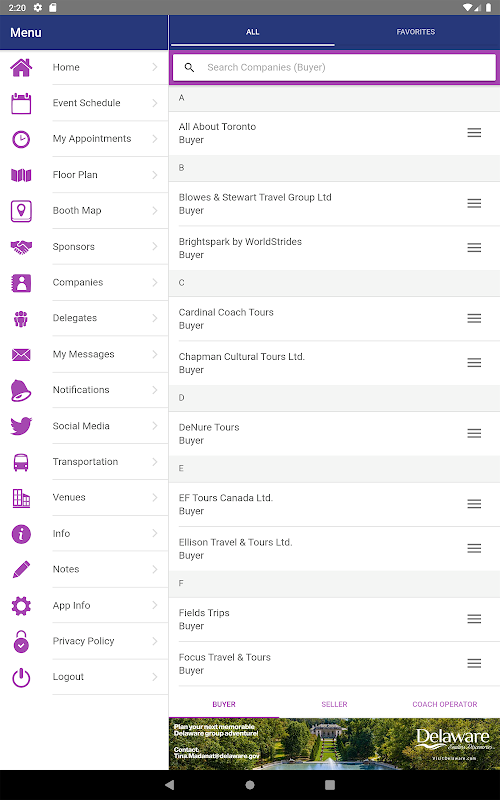500x800 pixels.
Task: Expand the My Appointments chevron
Action: (x=155, y=139)
